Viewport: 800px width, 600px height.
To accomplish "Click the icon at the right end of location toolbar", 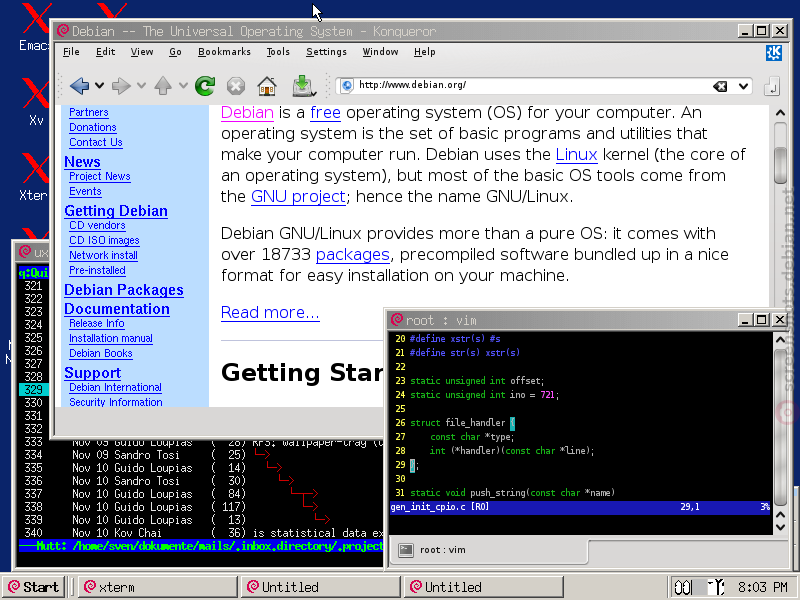I will click(772, 86).
